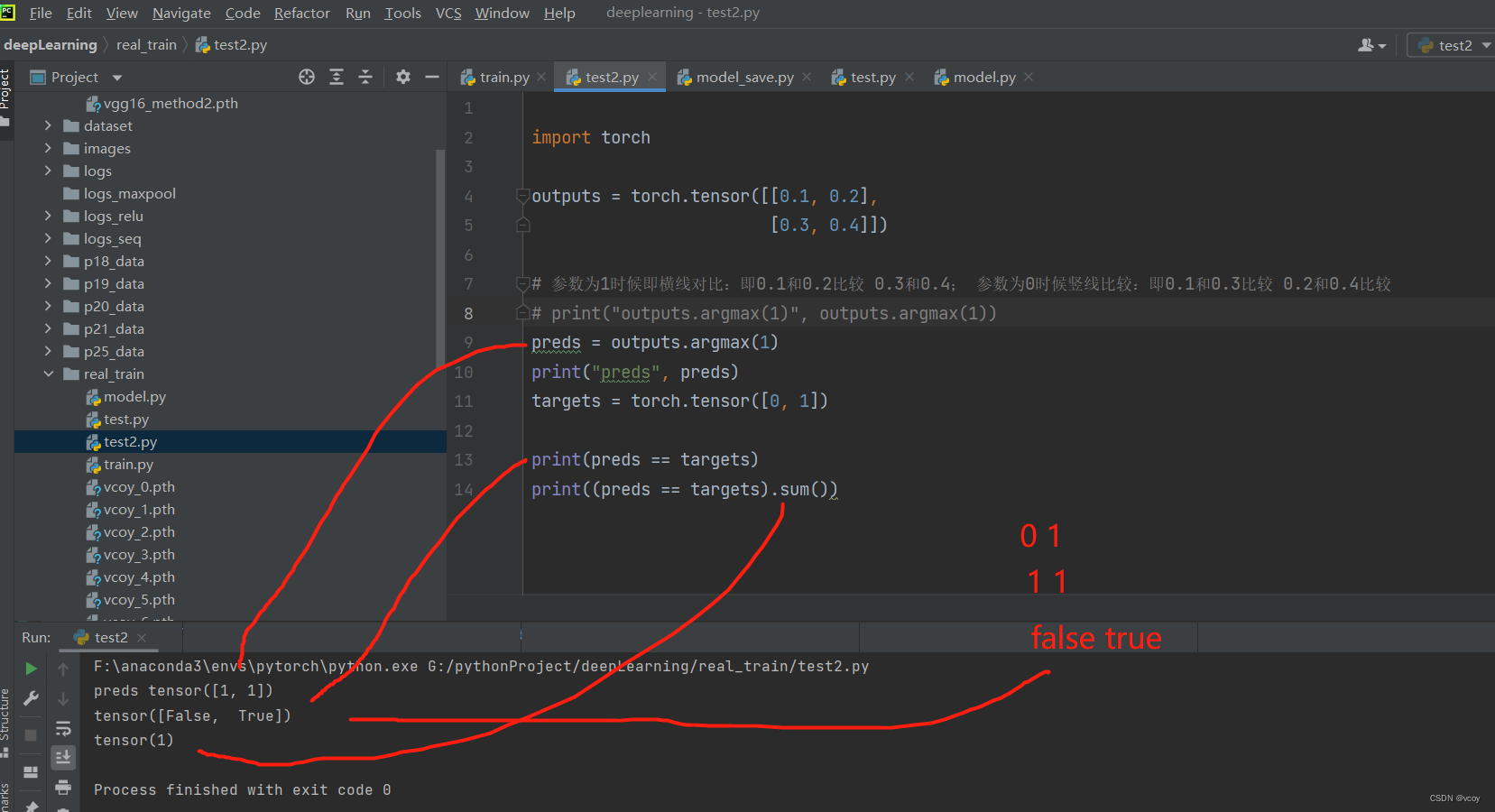Select test.py in the project tree

(126, 419)
